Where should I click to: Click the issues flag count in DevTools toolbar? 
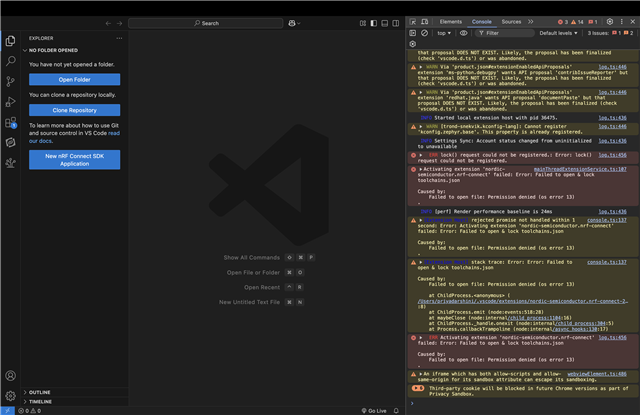[x=593, y=22]
